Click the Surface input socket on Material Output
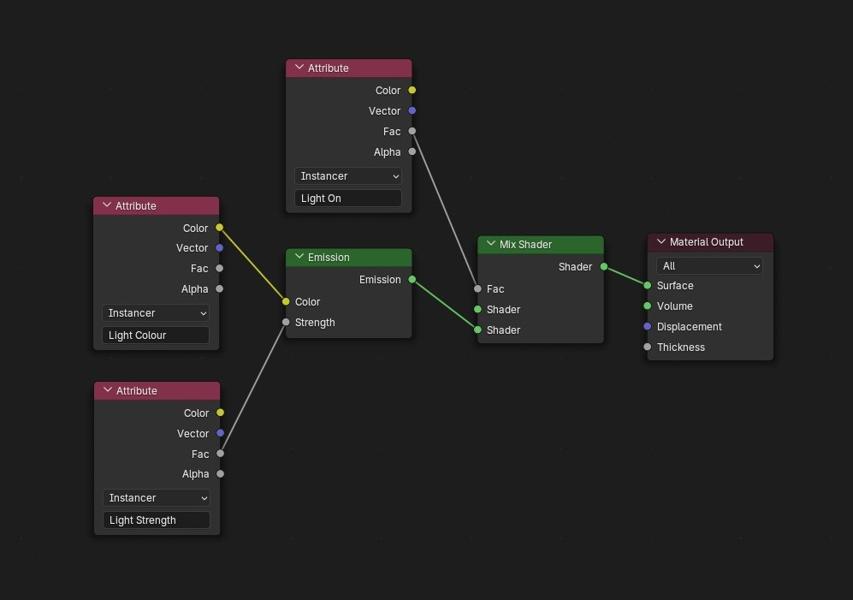The height and width of the screenshot is (600, 853). pos(648,286)
